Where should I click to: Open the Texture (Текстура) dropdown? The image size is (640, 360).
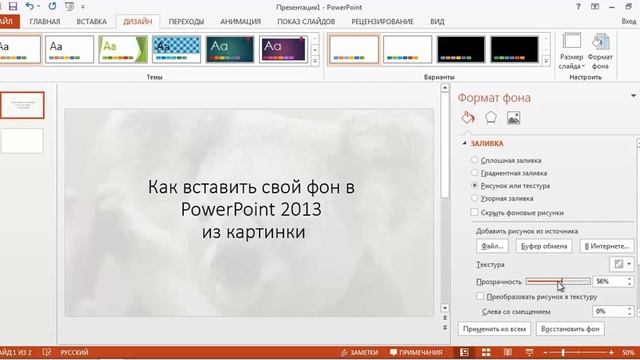click(622, 264)
